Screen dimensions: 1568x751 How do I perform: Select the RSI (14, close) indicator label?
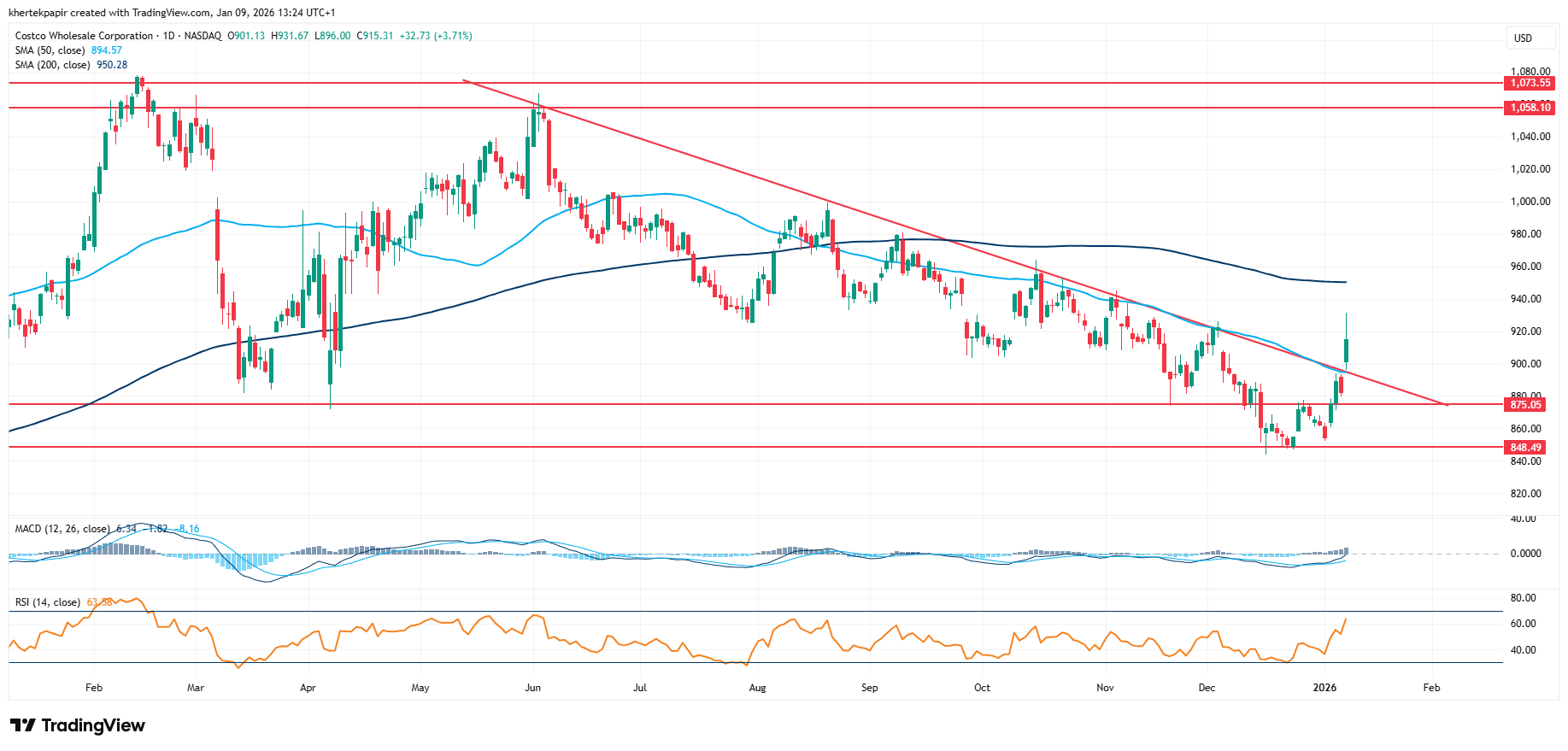pos(48,602)
